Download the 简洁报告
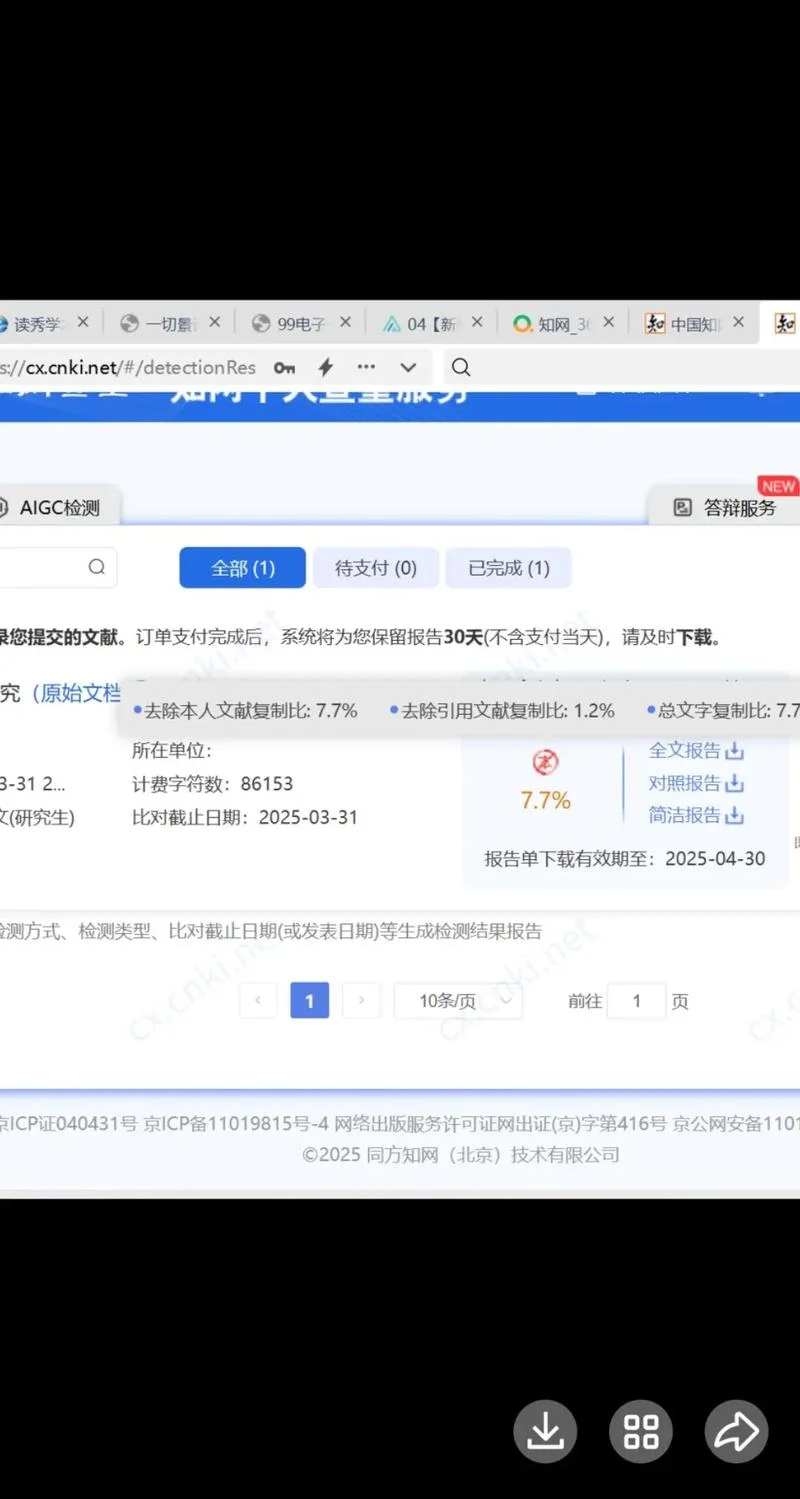Image resolution: width=800 pixels, height=1499 pixels. pos(696,815)
